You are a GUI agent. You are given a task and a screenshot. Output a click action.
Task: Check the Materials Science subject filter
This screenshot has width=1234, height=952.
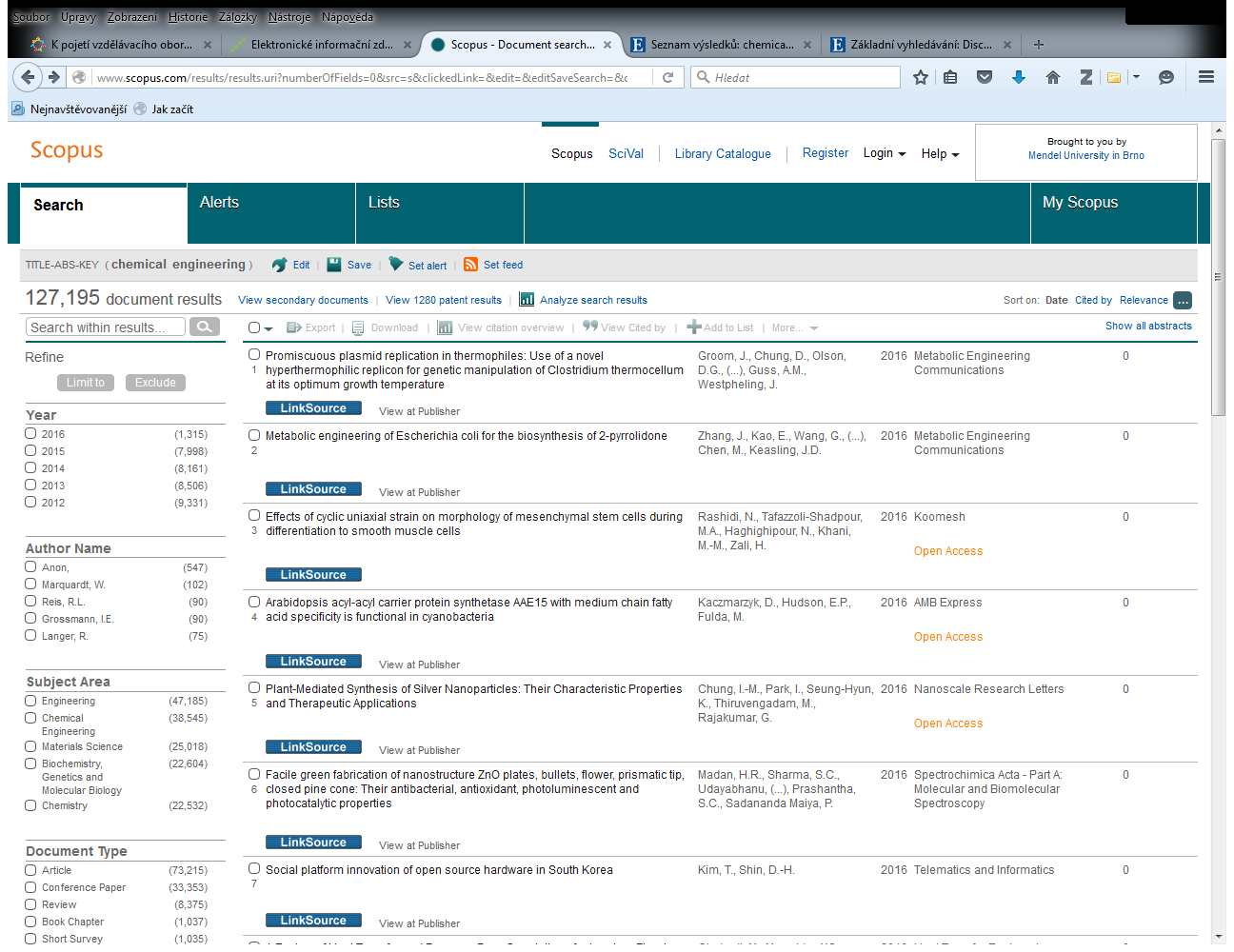point(30,745)
